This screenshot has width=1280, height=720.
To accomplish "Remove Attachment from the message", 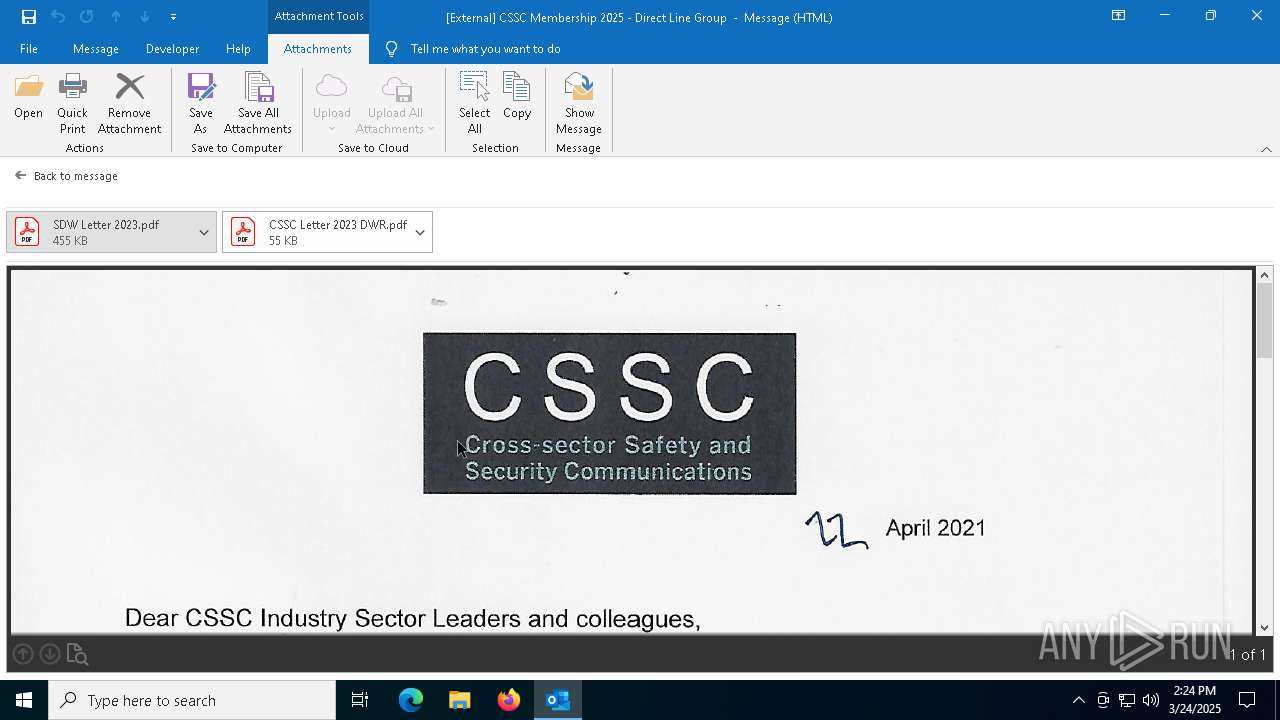I will [x=129, y=104].
